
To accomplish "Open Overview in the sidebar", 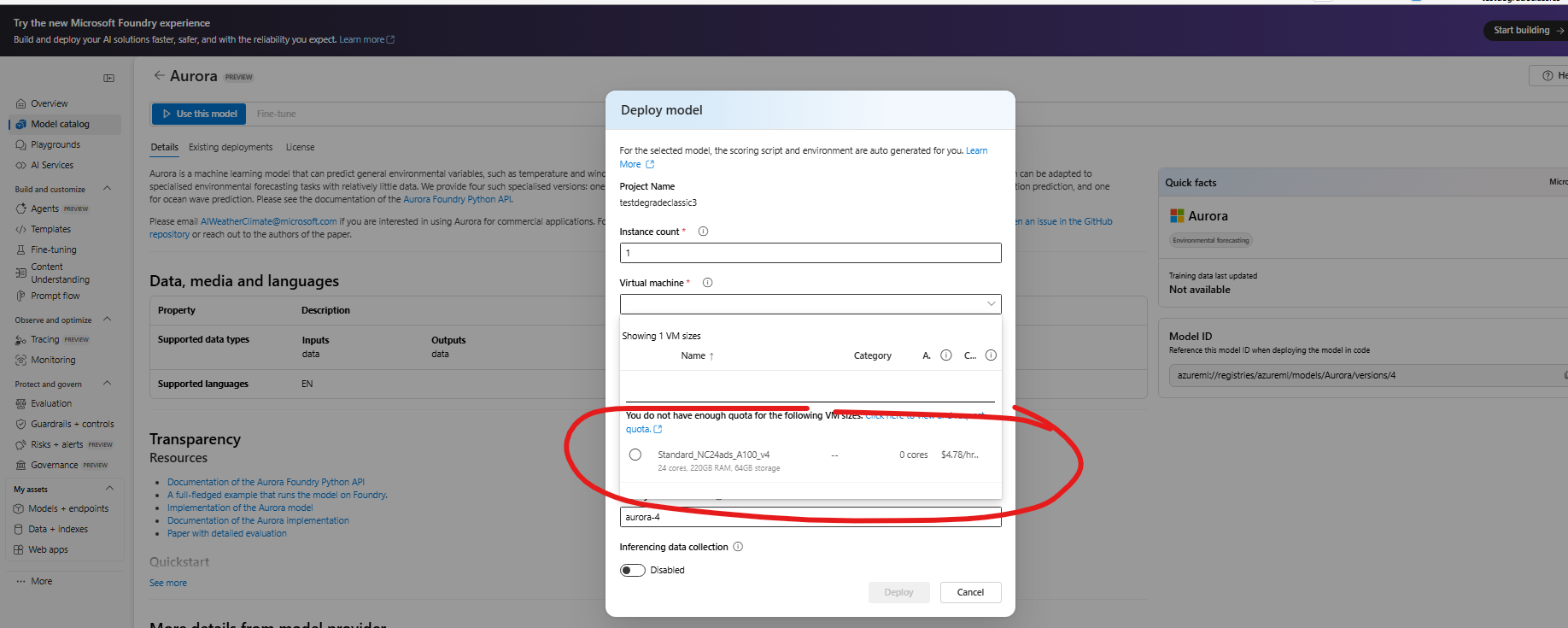I will pos(49,103).
